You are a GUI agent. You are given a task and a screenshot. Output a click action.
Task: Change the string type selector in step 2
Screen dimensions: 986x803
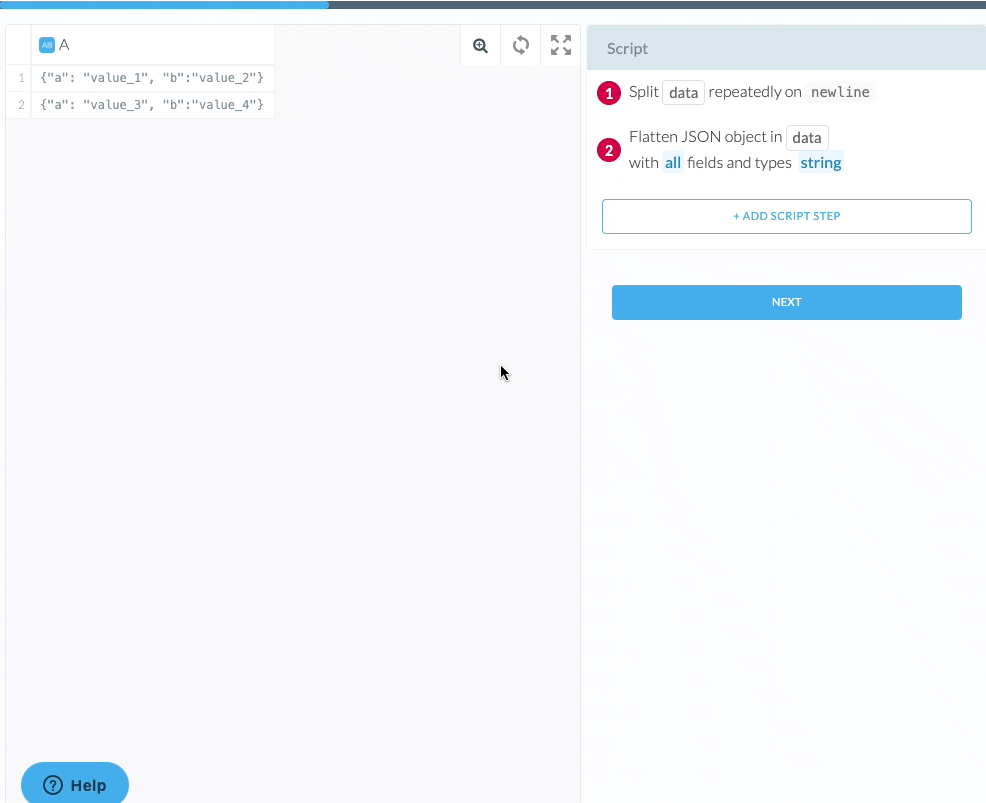820,162
